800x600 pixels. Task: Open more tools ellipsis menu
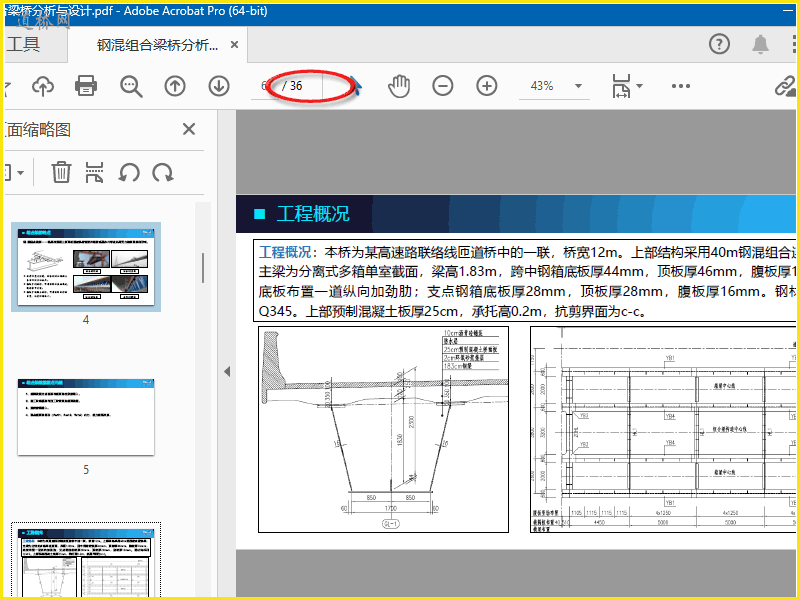tap(681, 86)
